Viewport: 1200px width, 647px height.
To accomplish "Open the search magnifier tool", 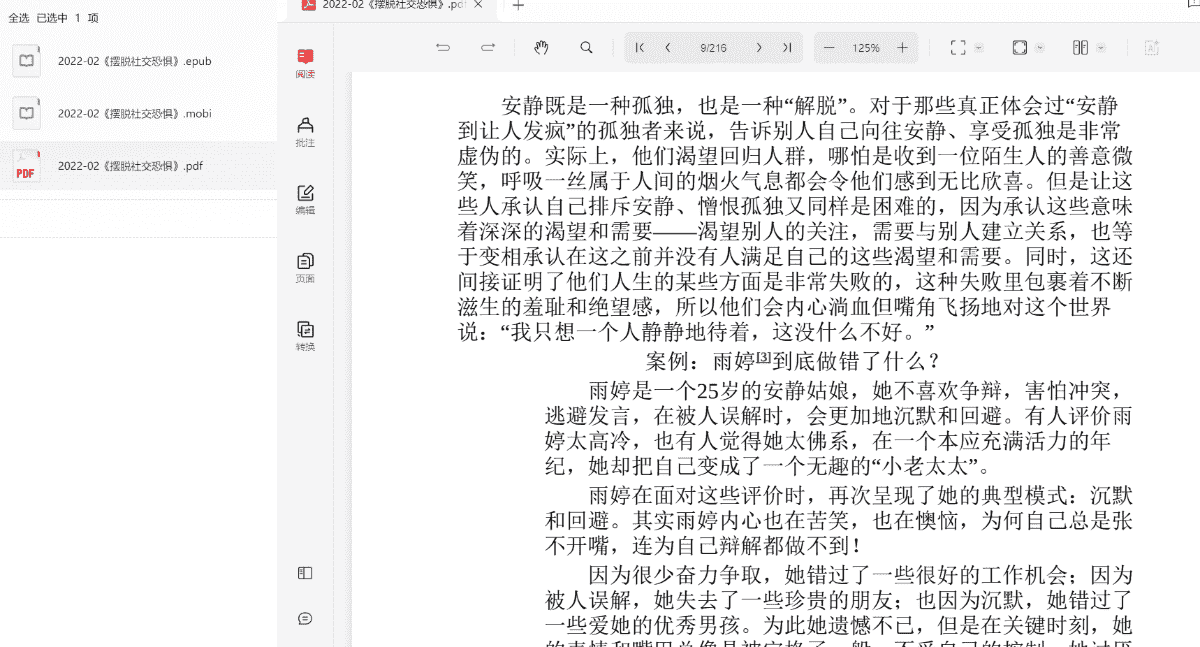I will 587,48.
